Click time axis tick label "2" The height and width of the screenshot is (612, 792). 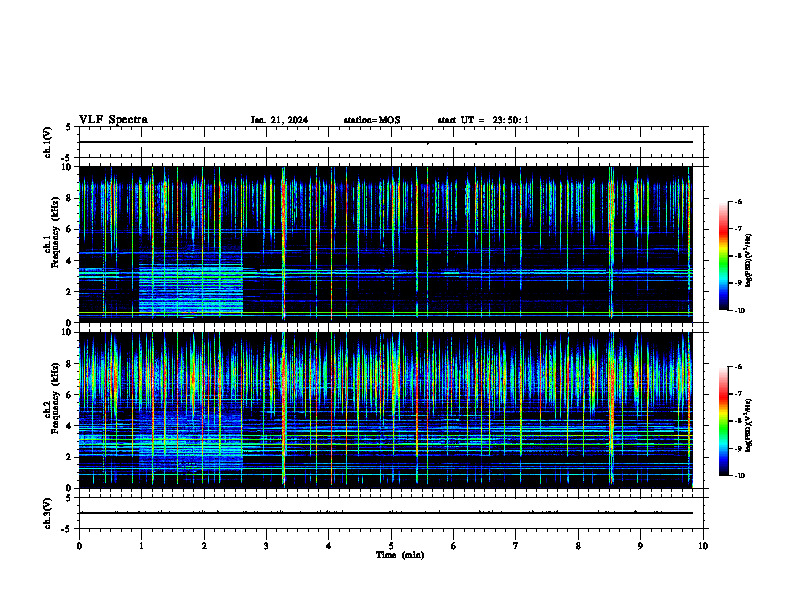204,546
